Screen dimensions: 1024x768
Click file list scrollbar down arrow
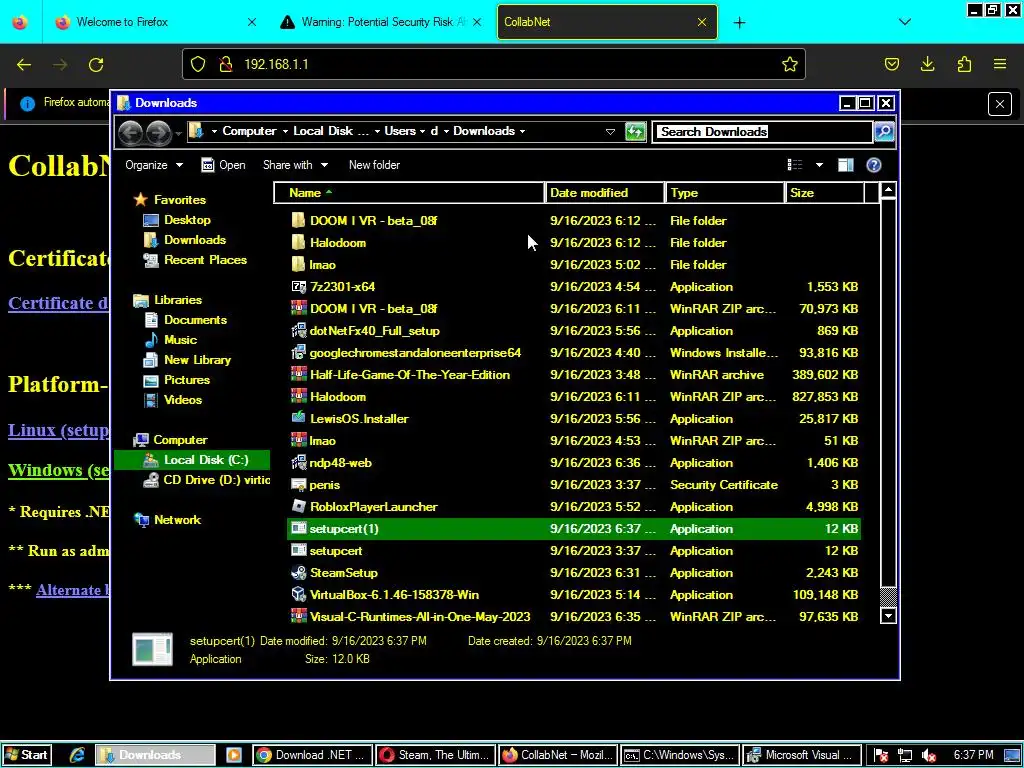point(888,615)
